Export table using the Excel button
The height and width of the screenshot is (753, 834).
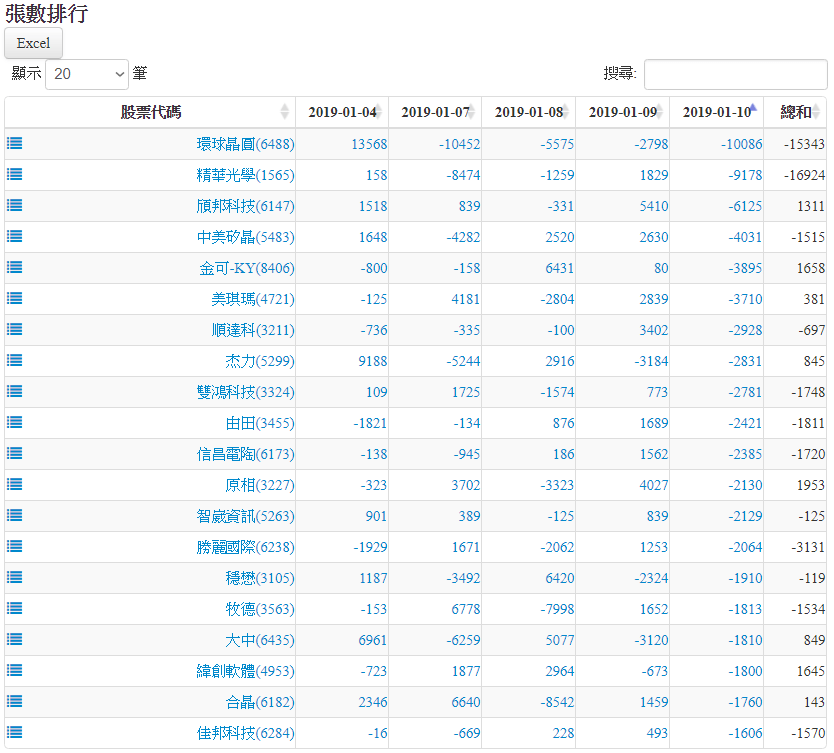click(x=34, y=43)
